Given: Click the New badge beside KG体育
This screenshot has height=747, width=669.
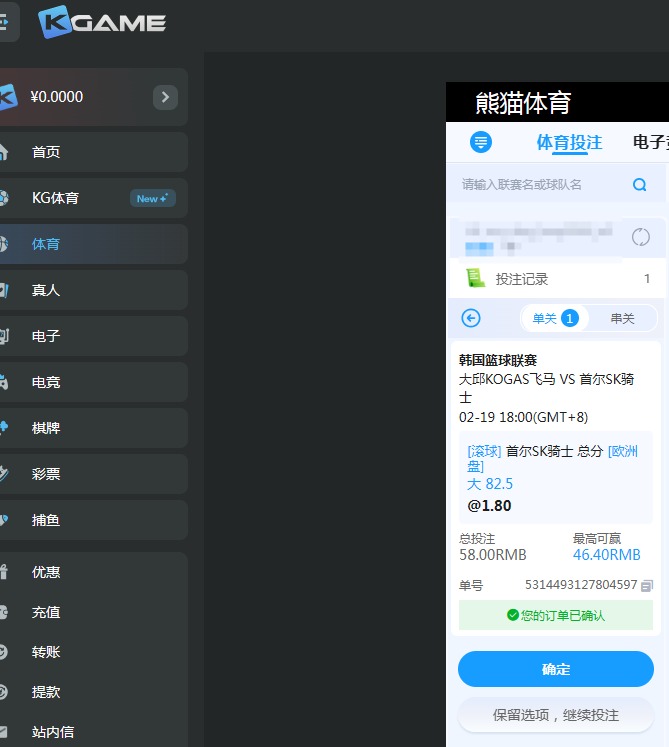Looking at the screenshot, I should tap(152, 198).
